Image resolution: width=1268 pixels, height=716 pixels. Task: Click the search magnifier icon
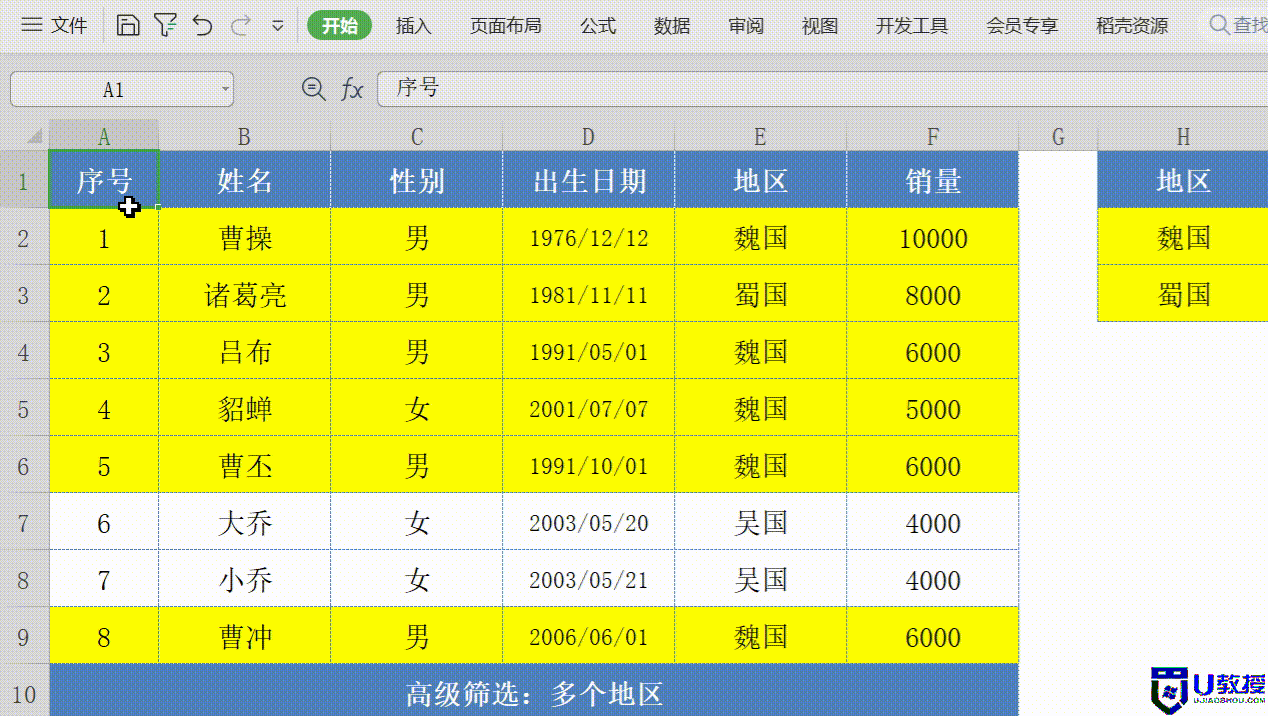1219,25
